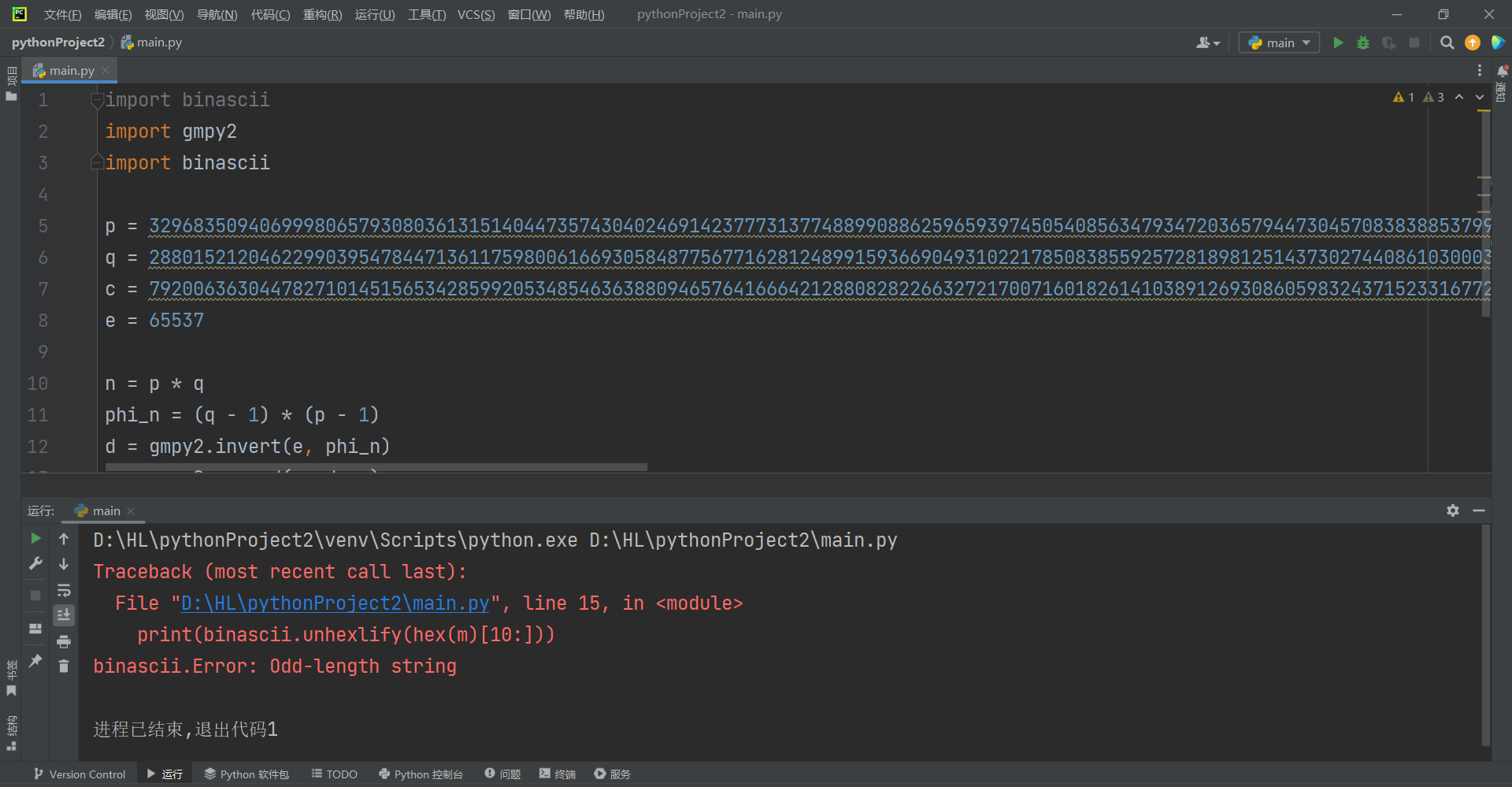This screenshot has width=1512, height=787.
Task: Open Run panel gear options
Action: pos(1453,510)
